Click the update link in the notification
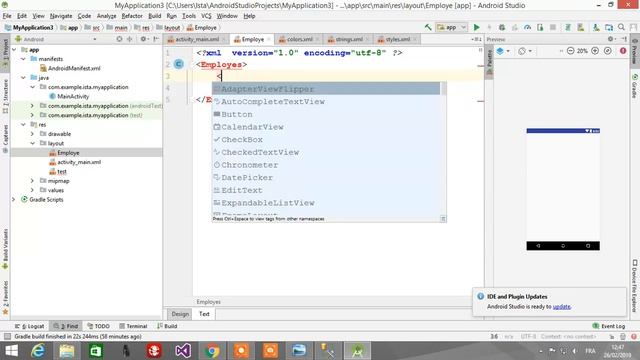 coord(562,307)
